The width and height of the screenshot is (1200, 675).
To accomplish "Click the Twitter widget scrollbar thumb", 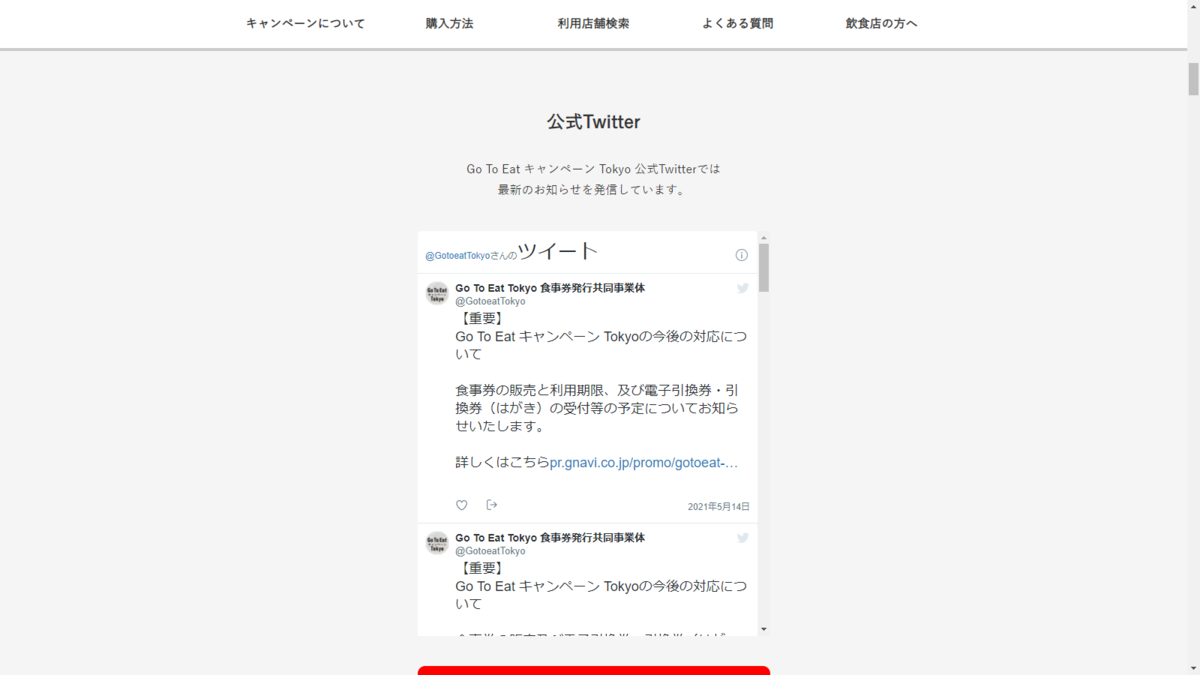I will (764, 267).
